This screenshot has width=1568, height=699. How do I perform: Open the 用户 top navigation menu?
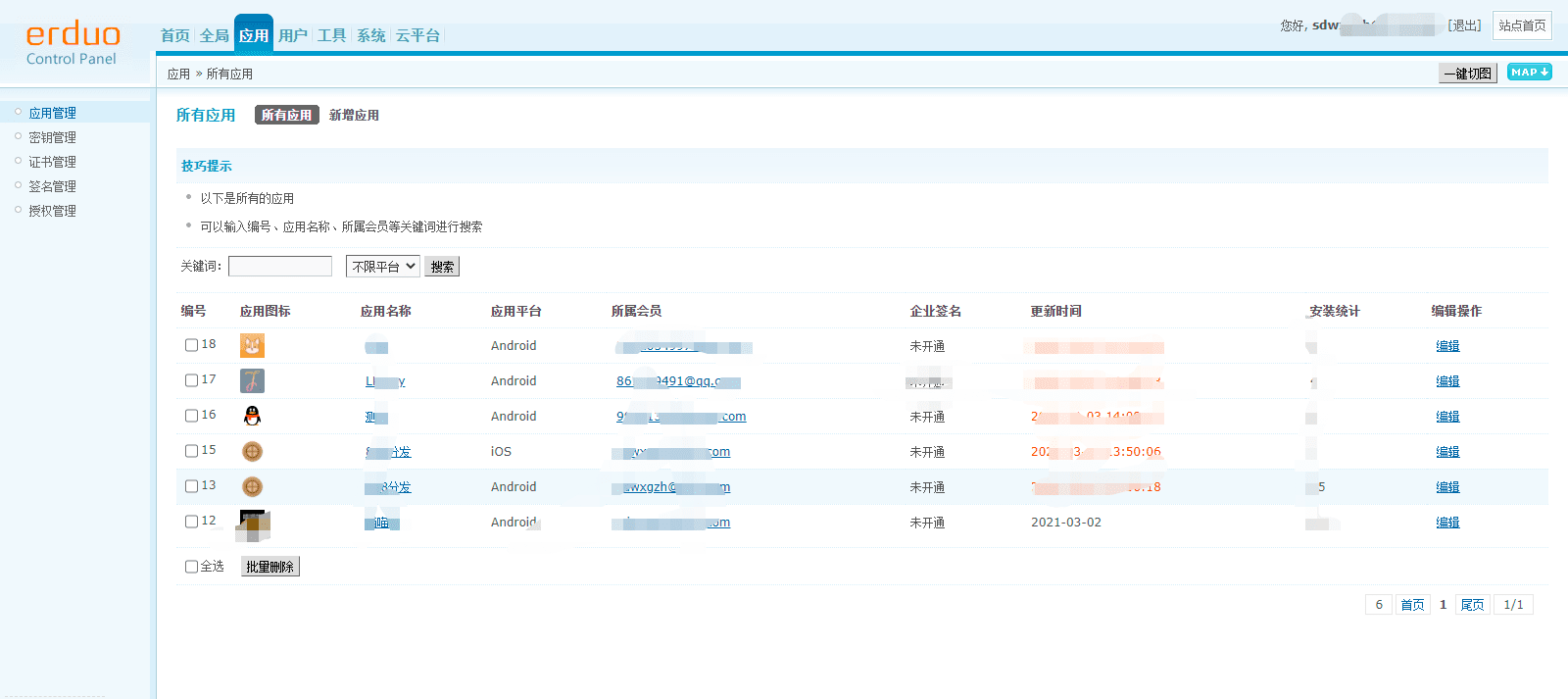point(292,35)
